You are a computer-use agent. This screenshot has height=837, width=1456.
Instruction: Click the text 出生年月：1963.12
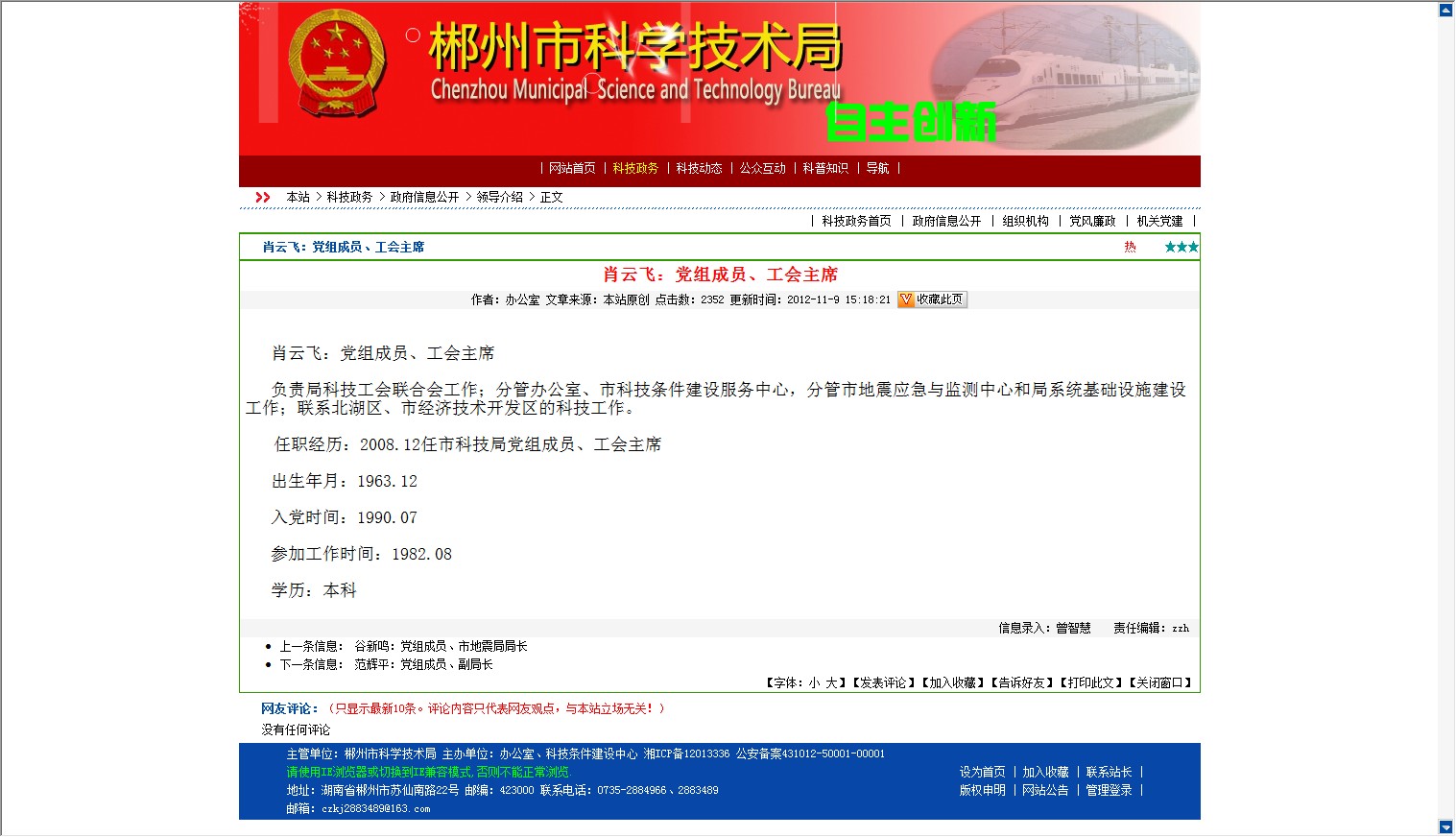(345, 481)
